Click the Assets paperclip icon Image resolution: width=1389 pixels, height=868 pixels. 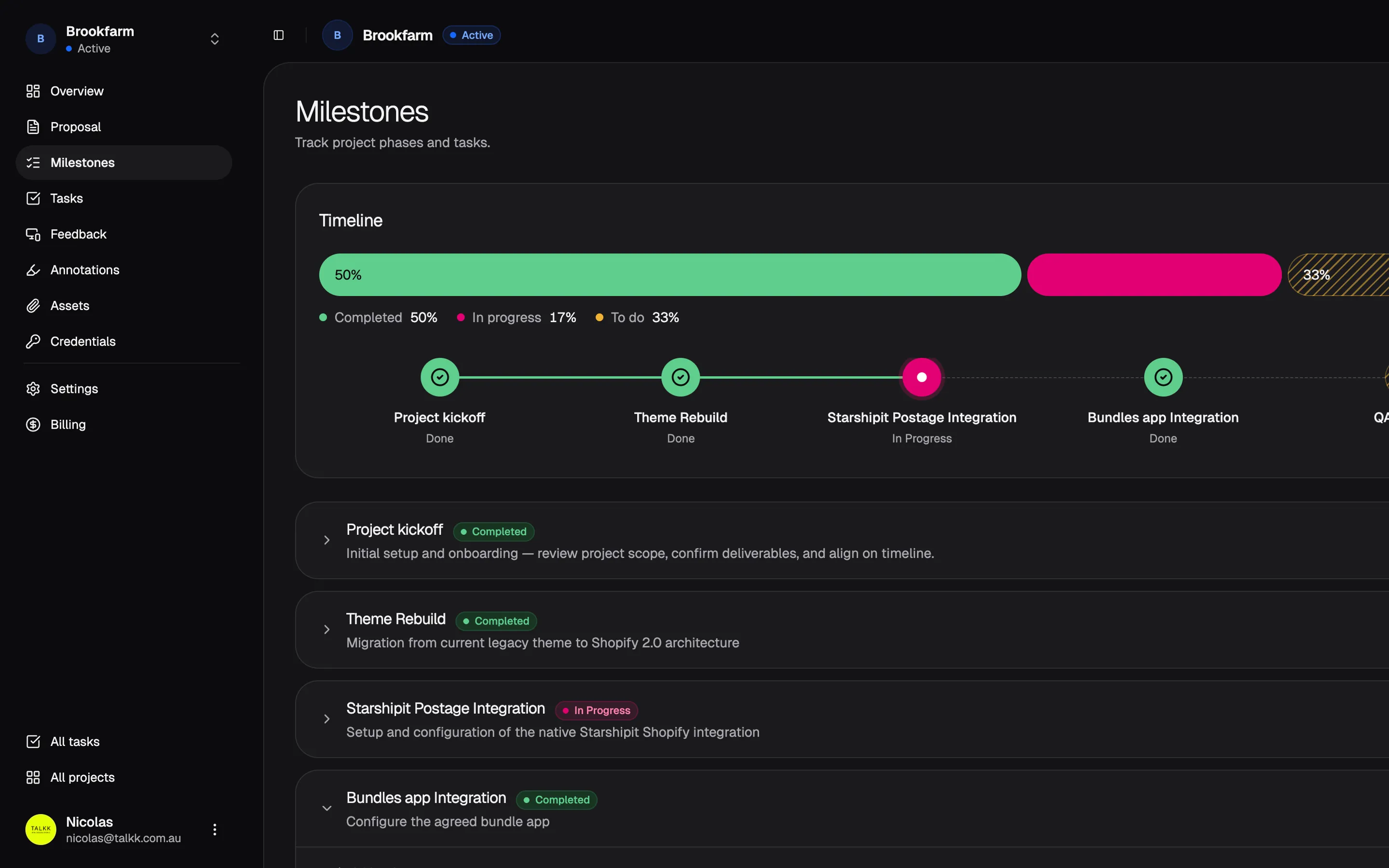(x=33, y=305)
